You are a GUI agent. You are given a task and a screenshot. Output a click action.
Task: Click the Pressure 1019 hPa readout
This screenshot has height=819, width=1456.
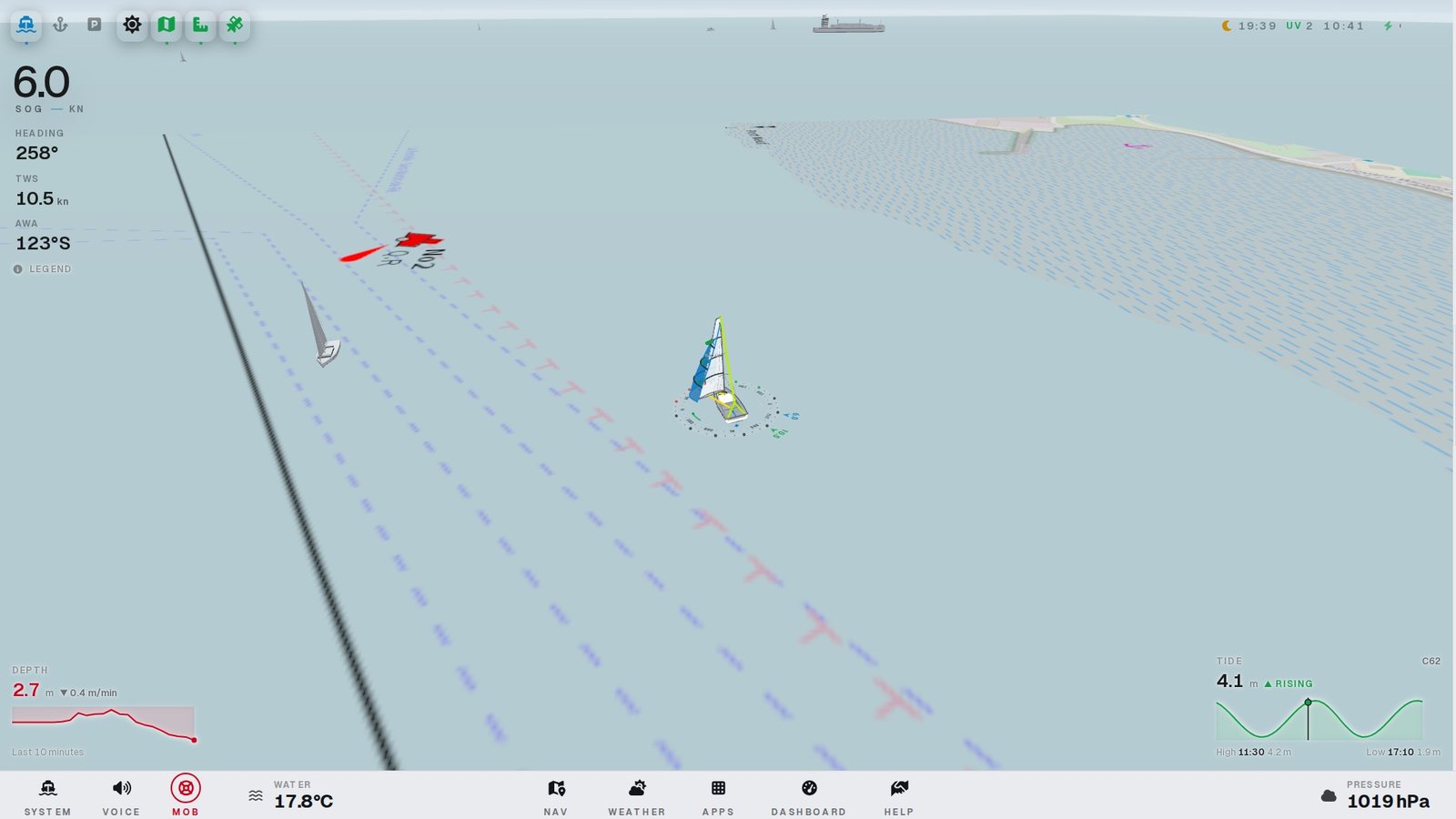(1388, 802)
